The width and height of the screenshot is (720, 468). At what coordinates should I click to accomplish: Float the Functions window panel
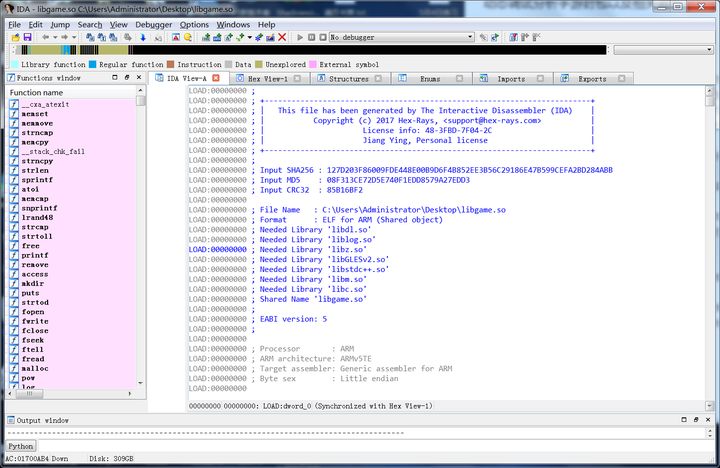tap(128, 78)
